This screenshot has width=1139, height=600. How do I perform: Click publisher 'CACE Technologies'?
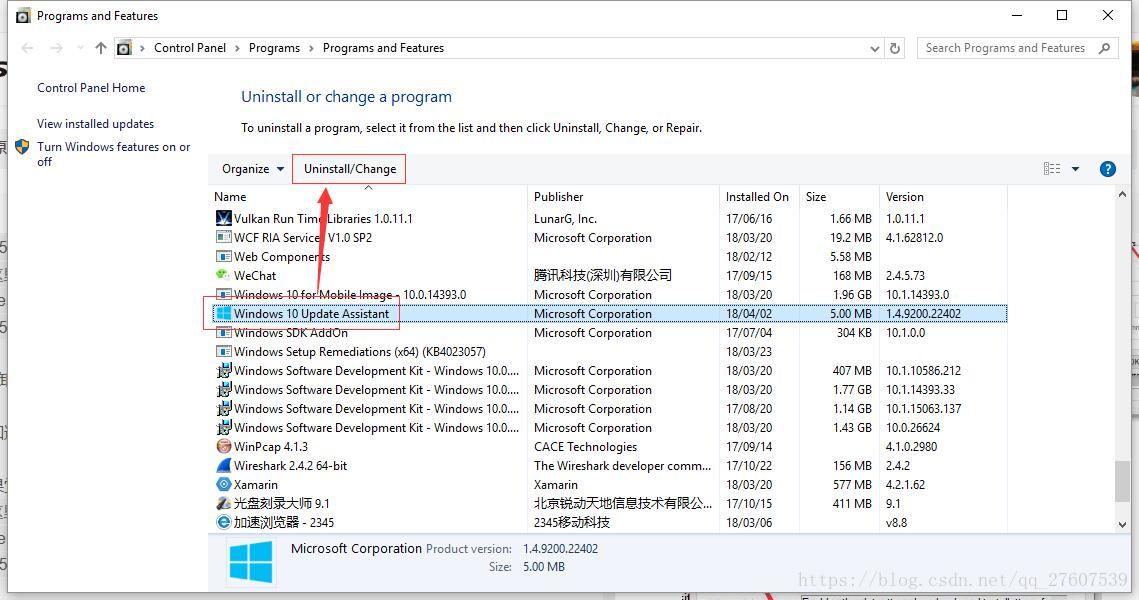[585, 447]
